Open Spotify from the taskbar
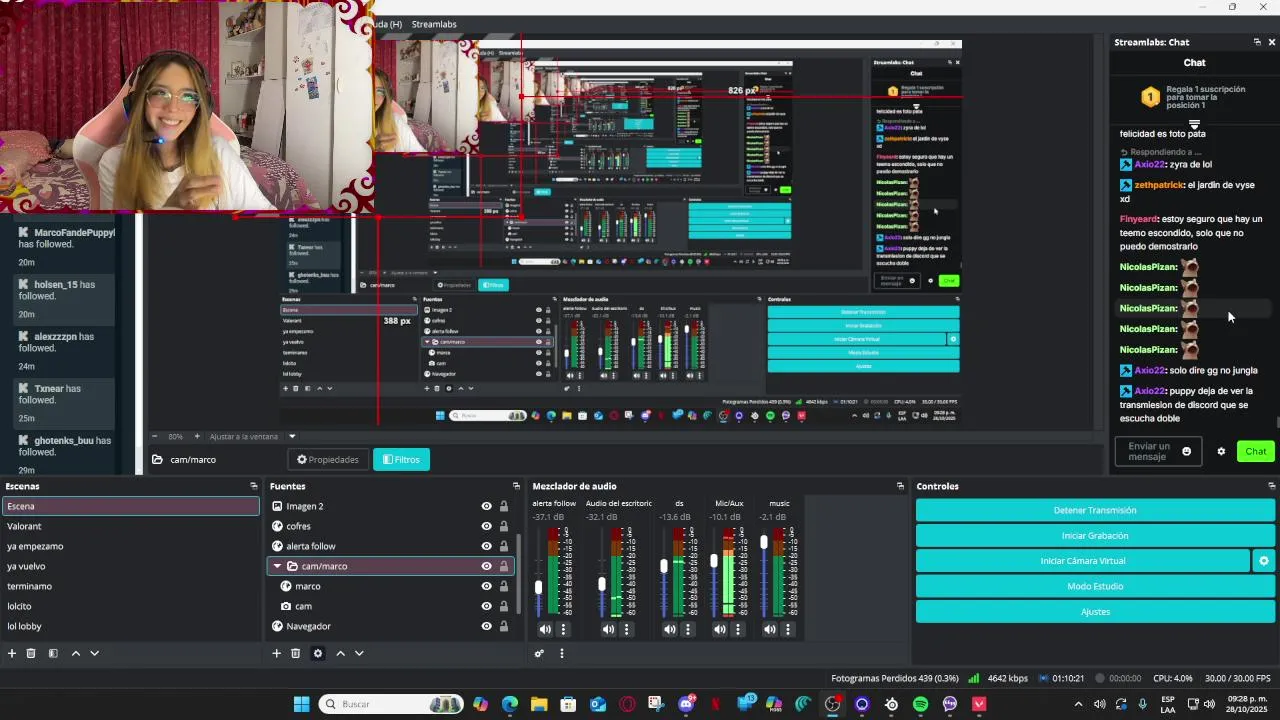Image resolution: width=1280 pixels, height=720 pixels. click(x=920, y=704)
